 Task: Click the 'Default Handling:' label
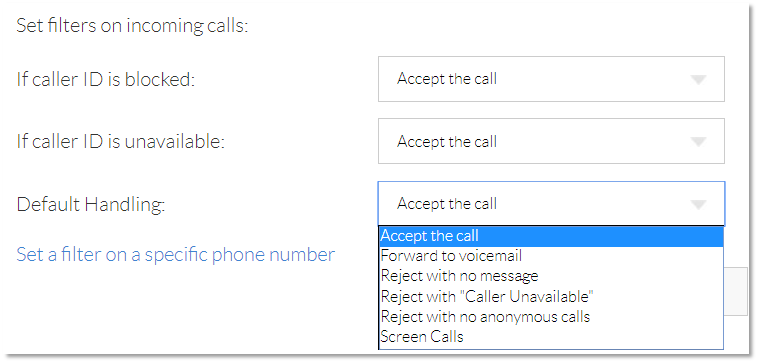pos(91,205)
